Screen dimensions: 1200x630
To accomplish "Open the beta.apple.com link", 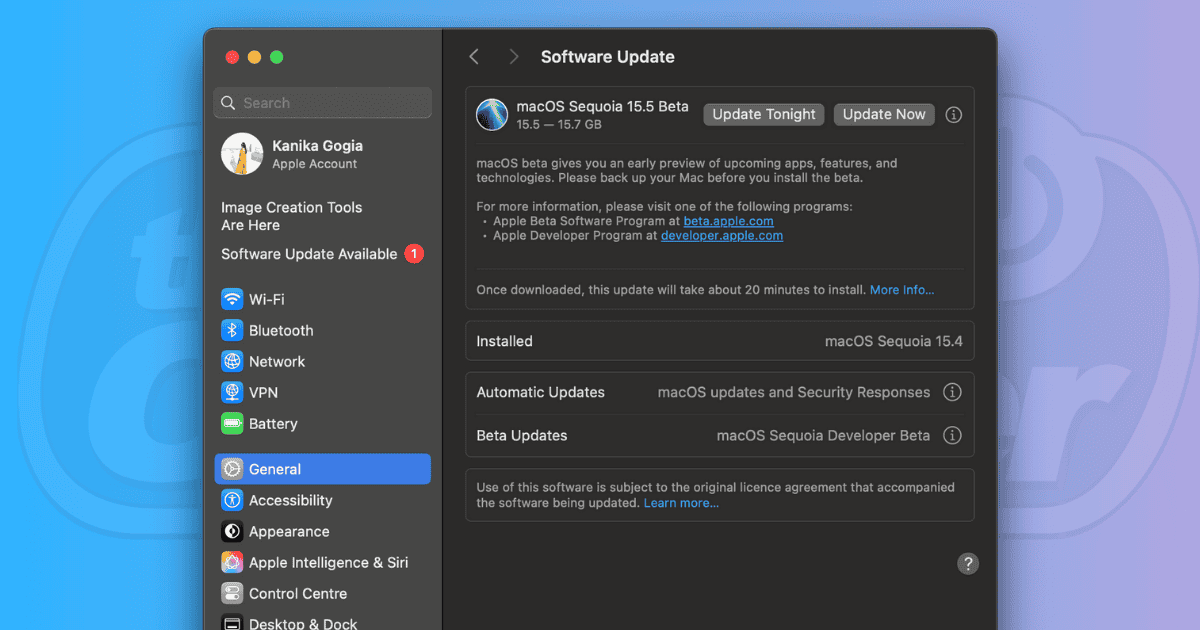I will (728, 221).
